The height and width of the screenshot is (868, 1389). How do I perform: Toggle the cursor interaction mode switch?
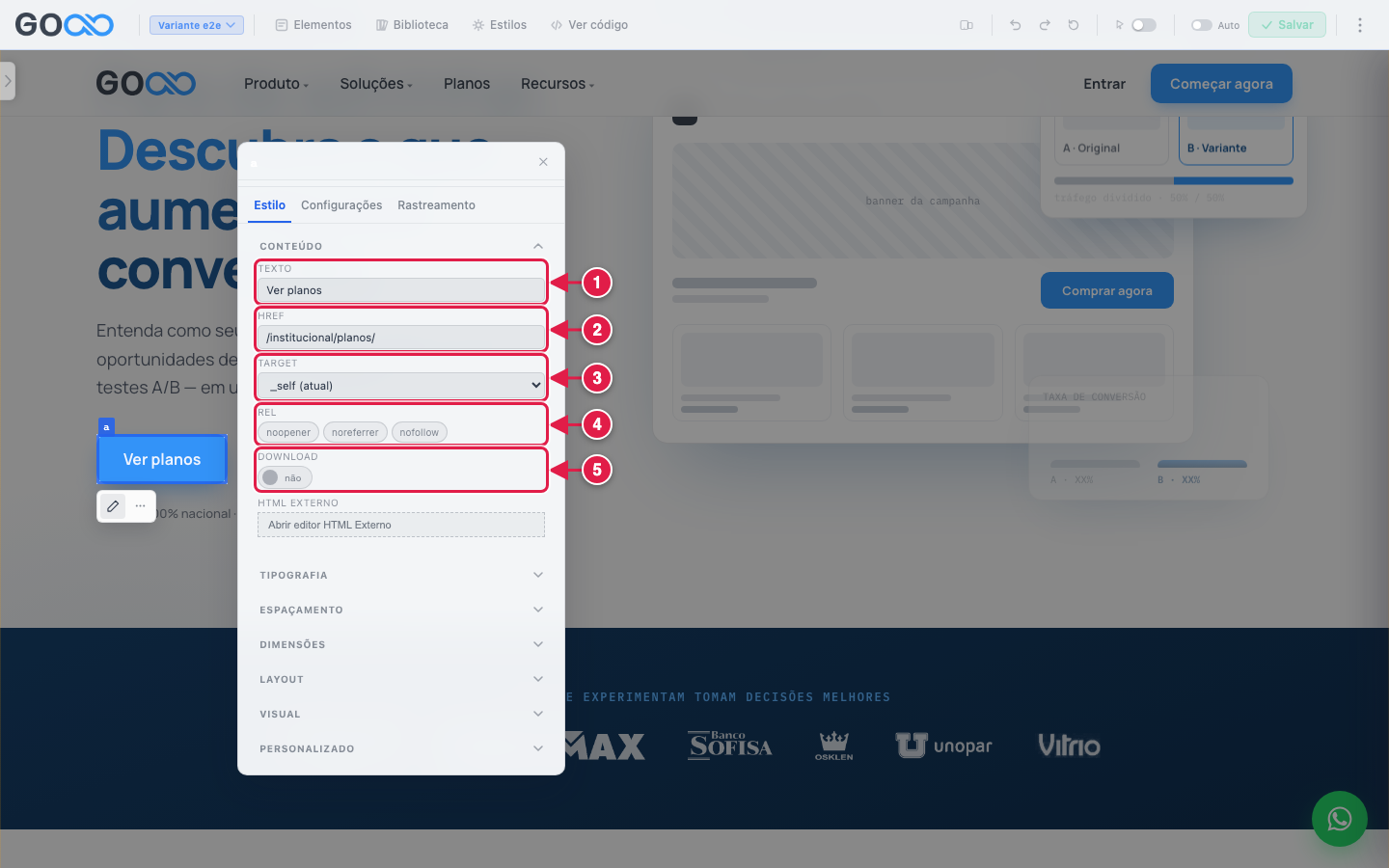(1144, 25)
